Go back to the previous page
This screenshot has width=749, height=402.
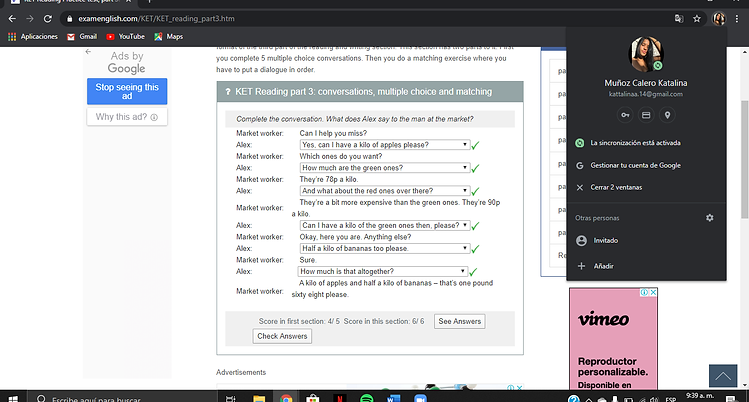(x=12, y=19)
